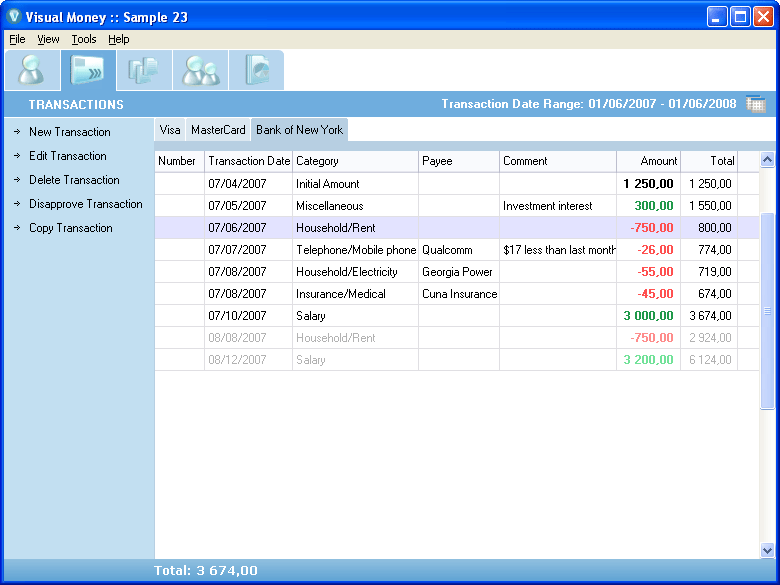The image size is (780, 585).
Task: Switch to the Visa account tab
Action: pos(170,130)
